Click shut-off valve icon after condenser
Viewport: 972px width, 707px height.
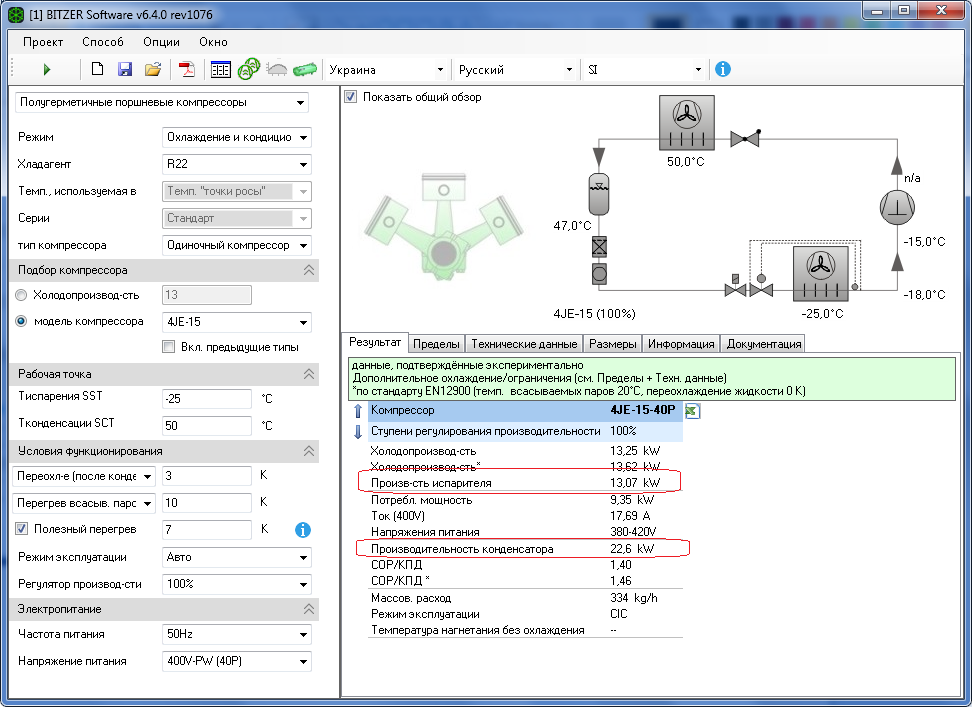(745, 138)
